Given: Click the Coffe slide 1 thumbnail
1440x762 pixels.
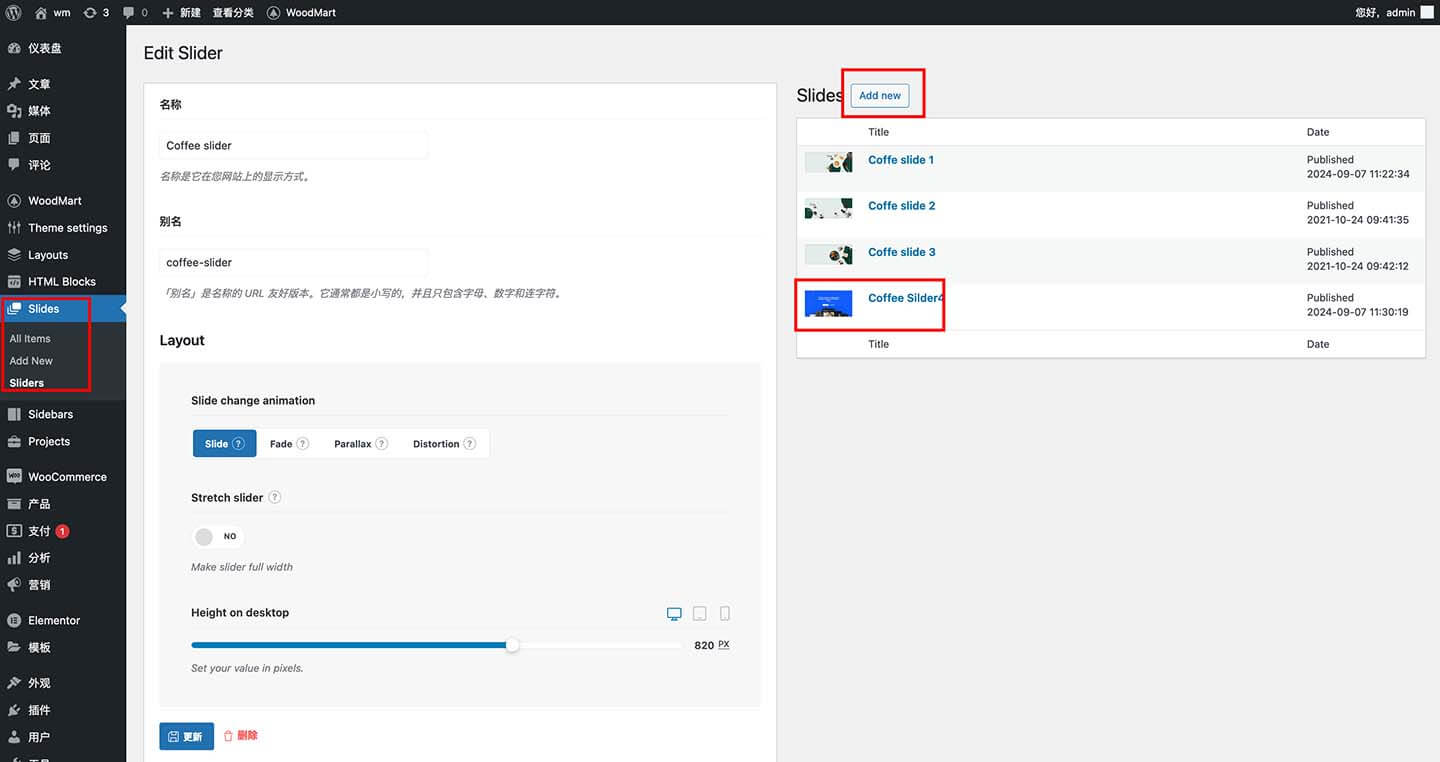Looking at the screenshot, I should pyautogui.click(x=829, y=162).
